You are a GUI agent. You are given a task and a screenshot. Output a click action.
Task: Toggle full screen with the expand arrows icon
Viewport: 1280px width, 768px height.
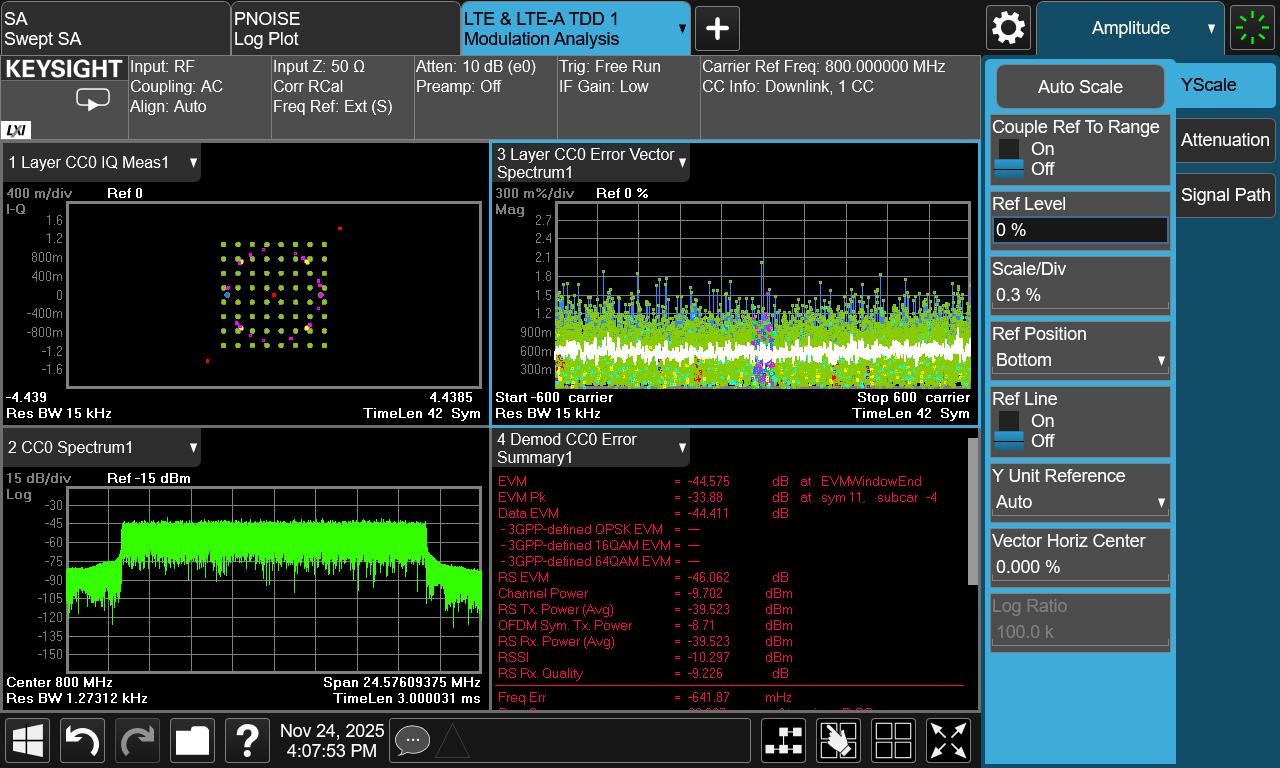pos(949,741)
